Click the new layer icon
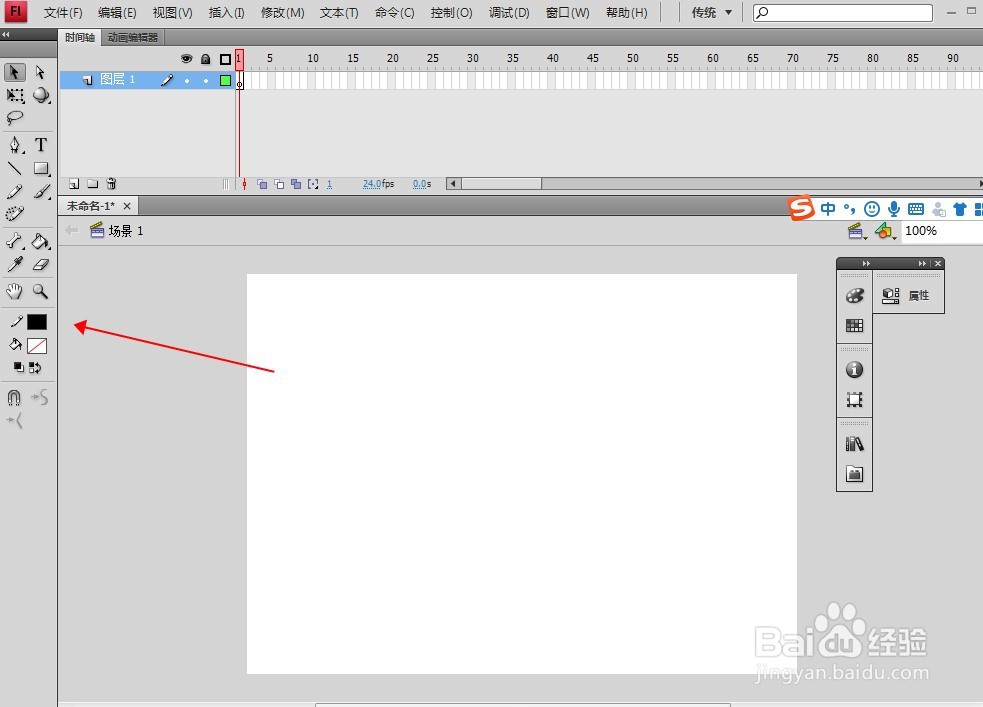Screen dimensions: 983x707 click(x=74, y=184)
